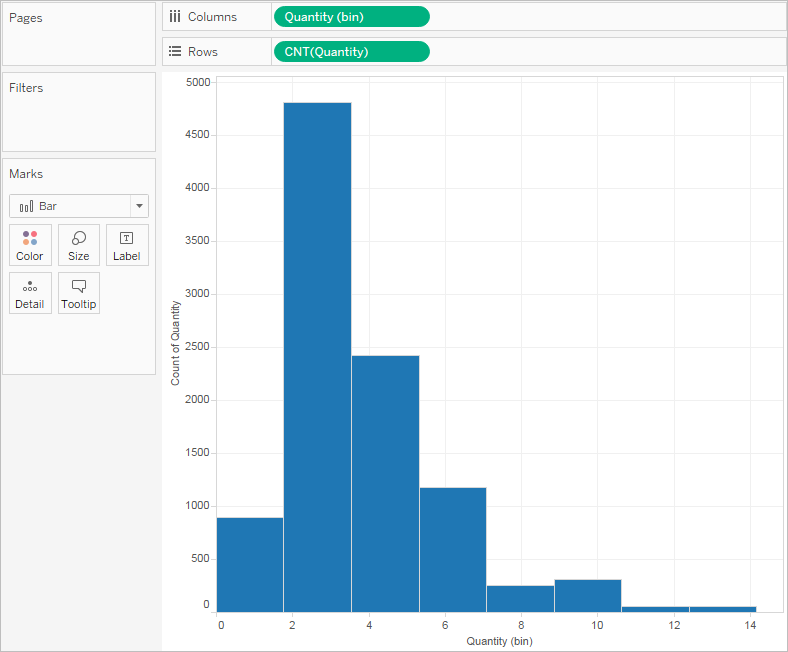The width and height of the screenshot is (788, 652).
Task: Click the Rows shelf icon
Action: (175, 51)
